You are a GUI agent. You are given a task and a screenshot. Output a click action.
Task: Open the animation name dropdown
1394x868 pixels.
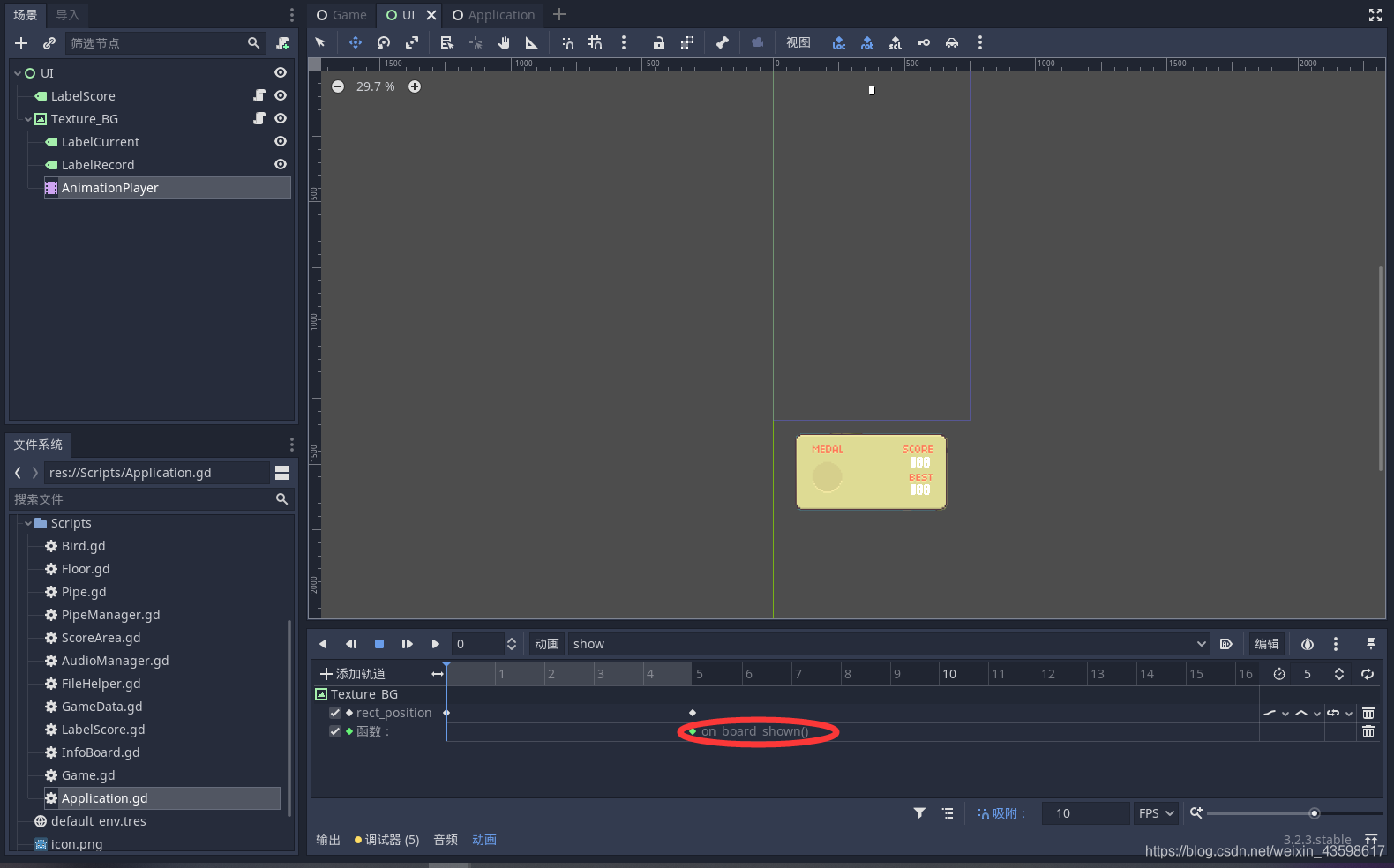click(888, 644)
